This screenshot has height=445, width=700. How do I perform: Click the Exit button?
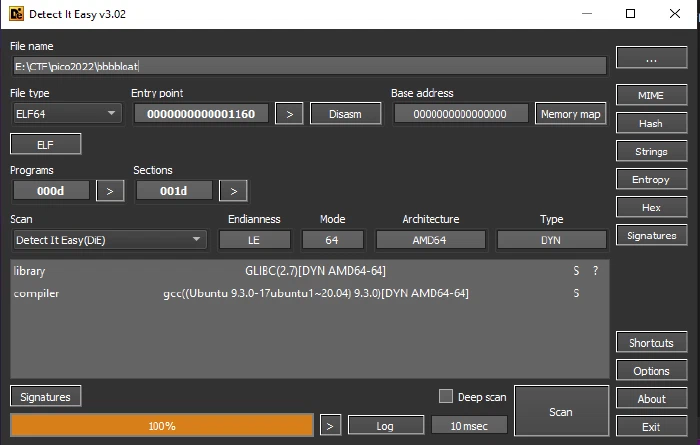click(x=651, y=427)
